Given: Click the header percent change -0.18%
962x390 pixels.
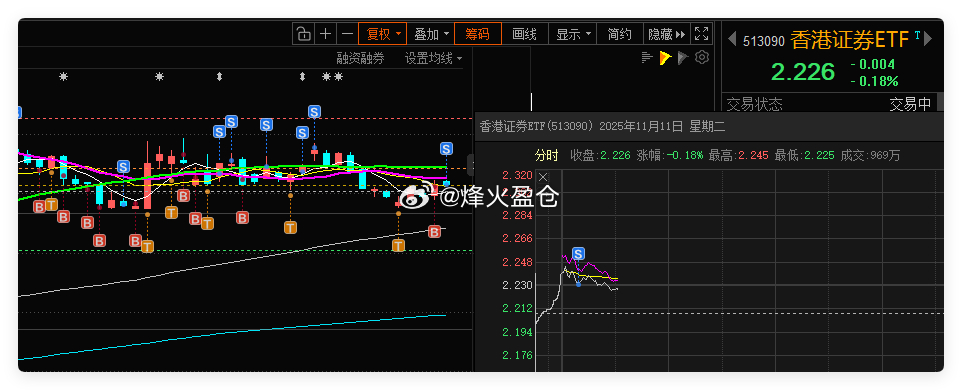Looking at the screenshot, I should [874, 81].
